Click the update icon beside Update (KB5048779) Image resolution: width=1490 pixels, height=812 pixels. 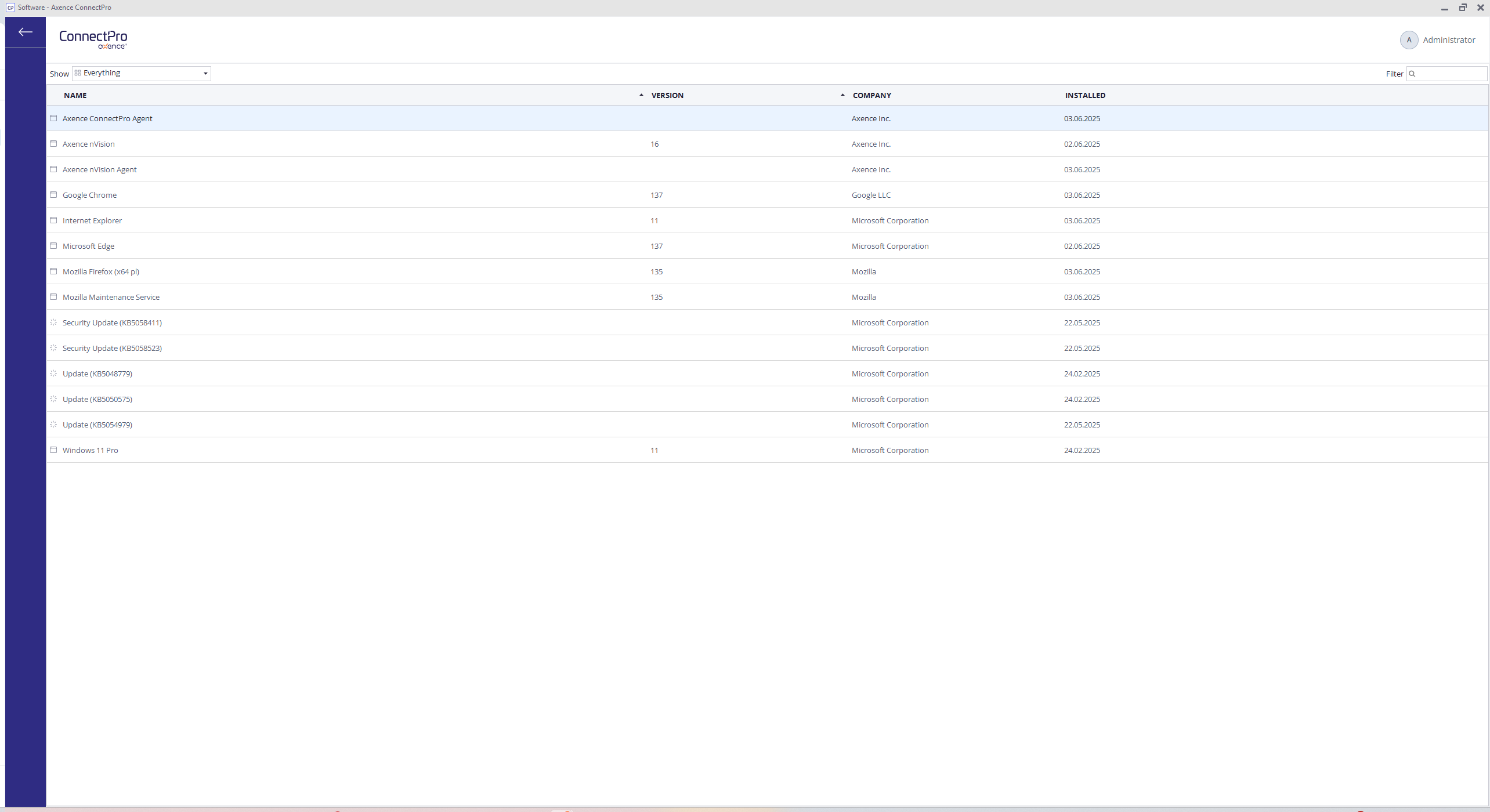pos(53,374)
